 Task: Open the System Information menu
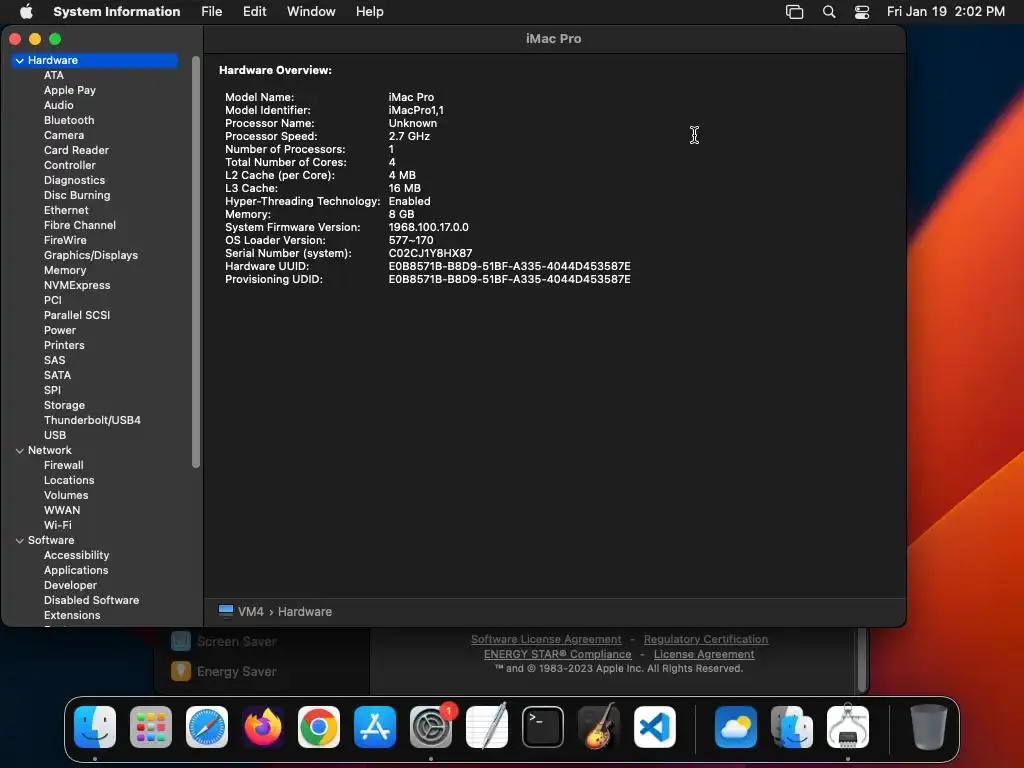pyautogui.click(x=116, y=12)
